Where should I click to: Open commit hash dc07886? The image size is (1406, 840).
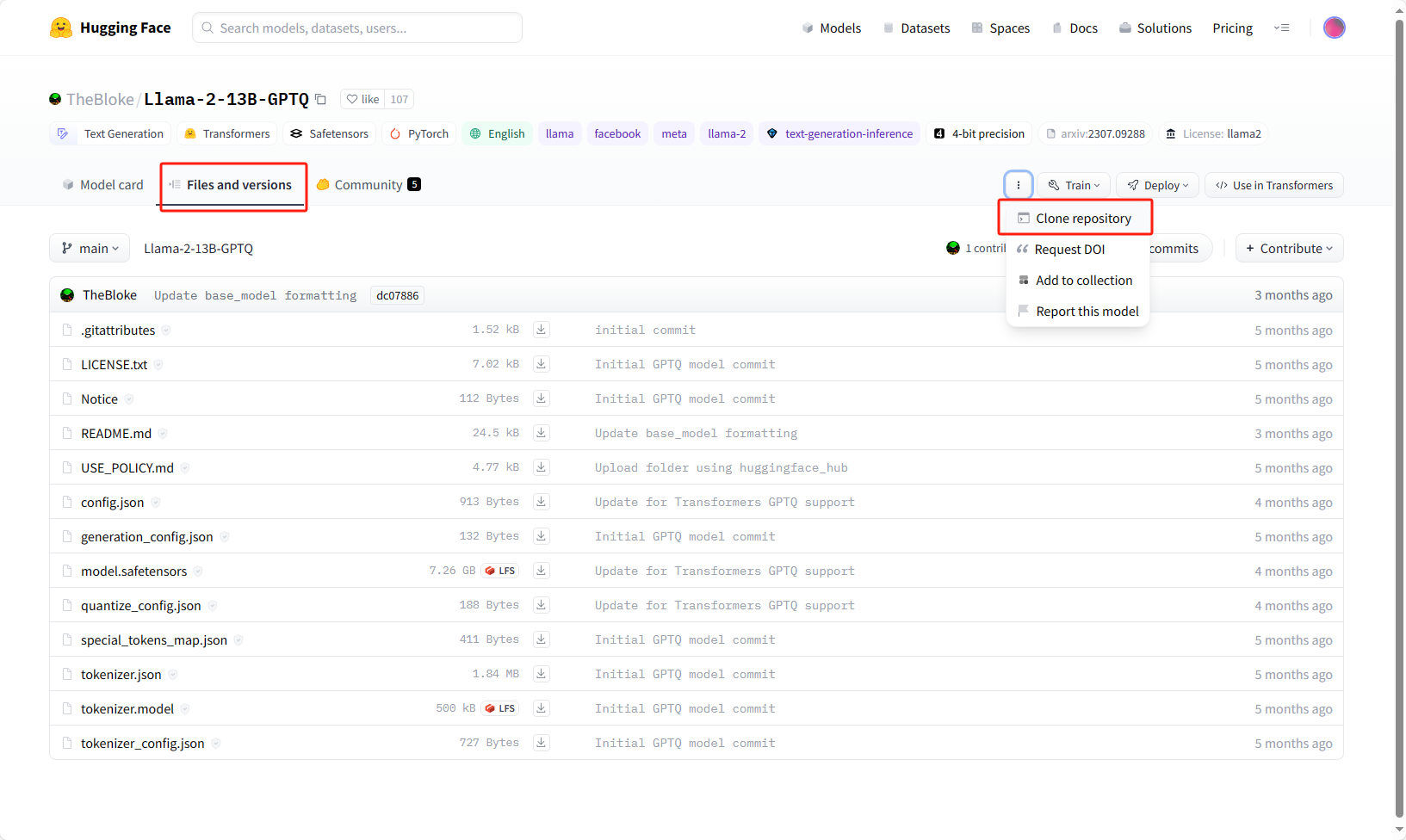397,295
